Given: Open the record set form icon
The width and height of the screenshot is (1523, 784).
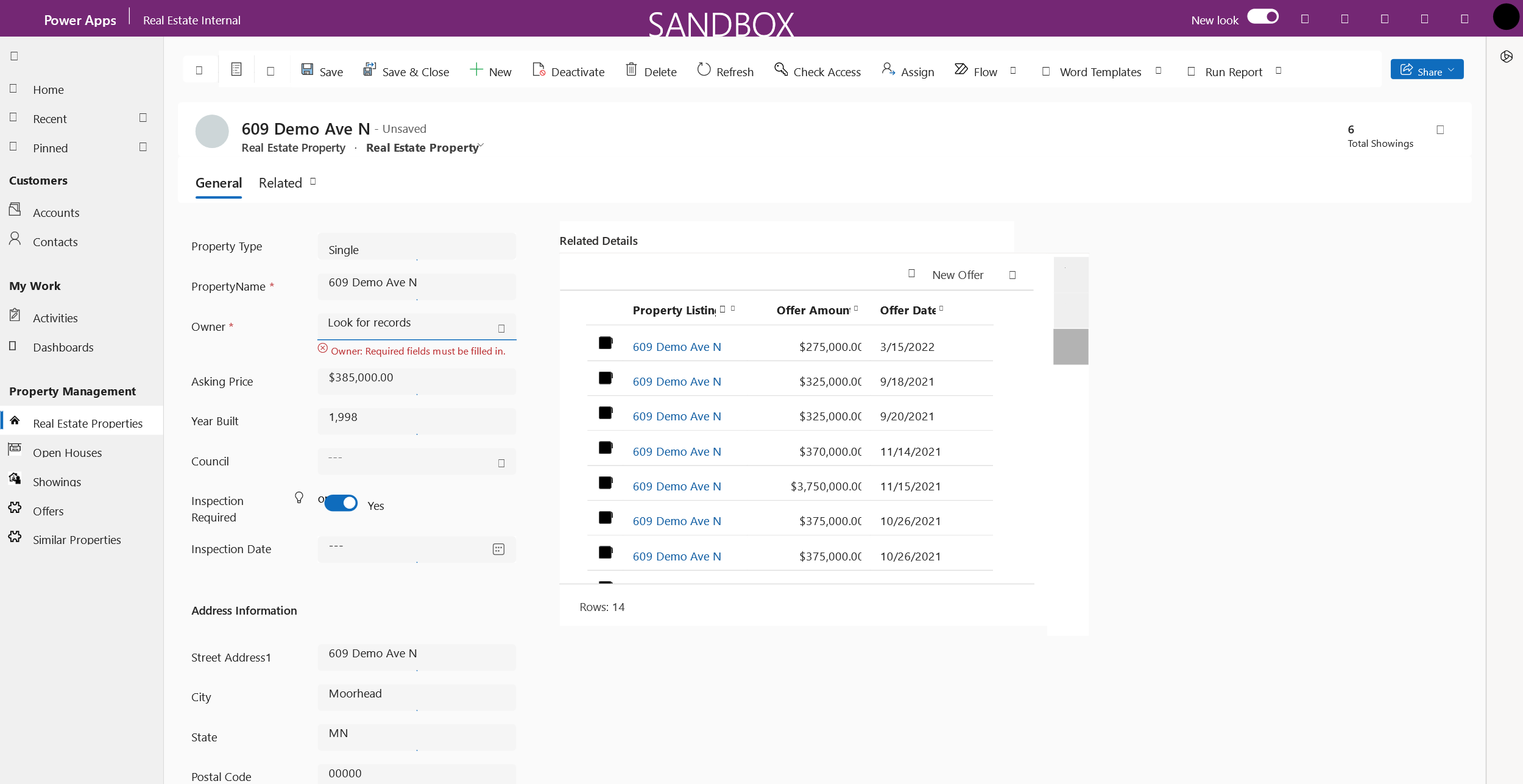Looking at the screenshot, I should click(236, 70).
